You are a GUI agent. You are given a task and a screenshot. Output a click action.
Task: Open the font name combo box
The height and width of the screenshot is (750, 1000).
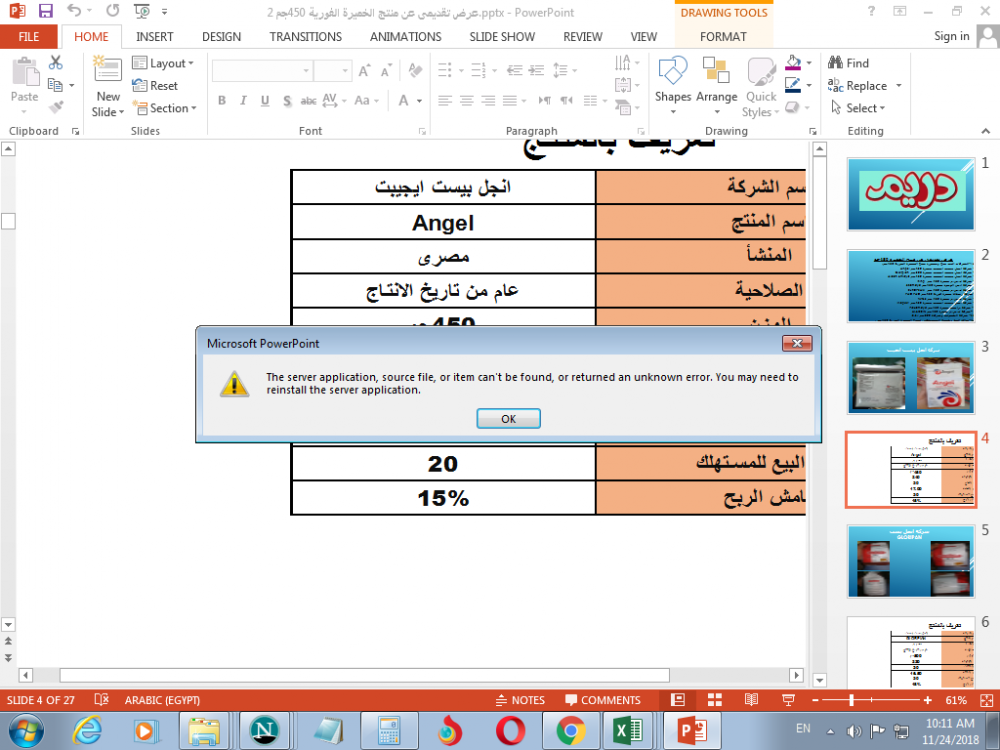(262, 70)
